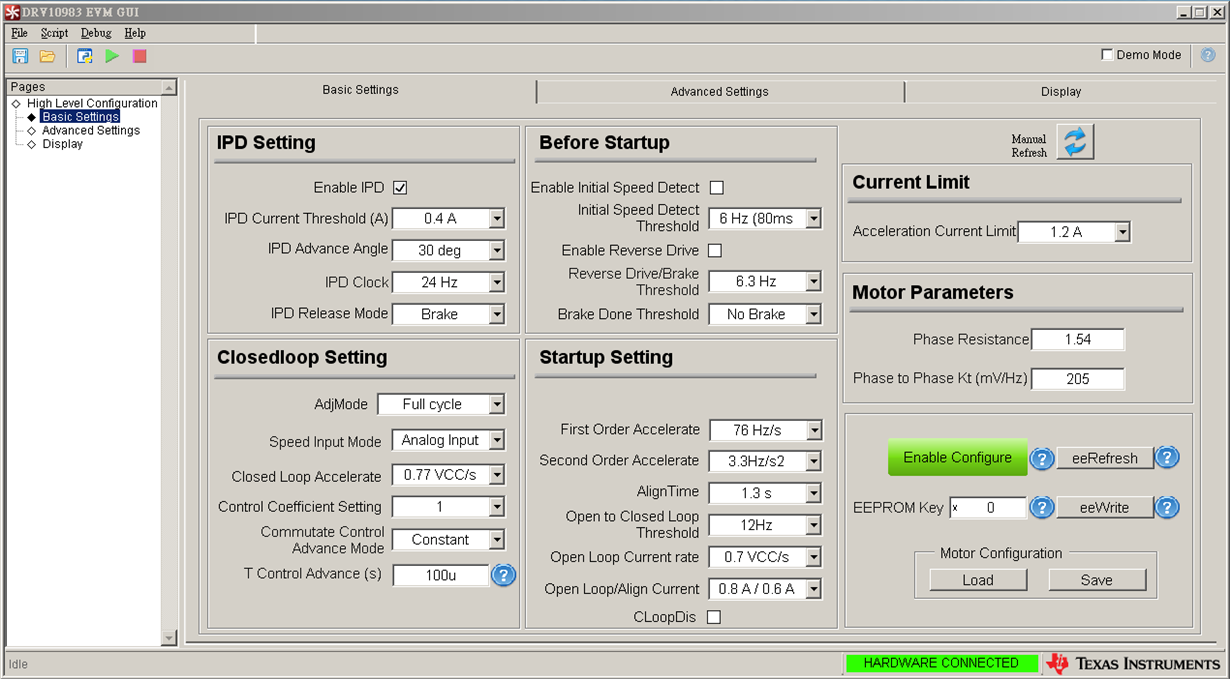Uncheck the Enable IPD checkbox
This screenshot has width=1230, height=679.
pyautogui.click(x=400, y=187)
